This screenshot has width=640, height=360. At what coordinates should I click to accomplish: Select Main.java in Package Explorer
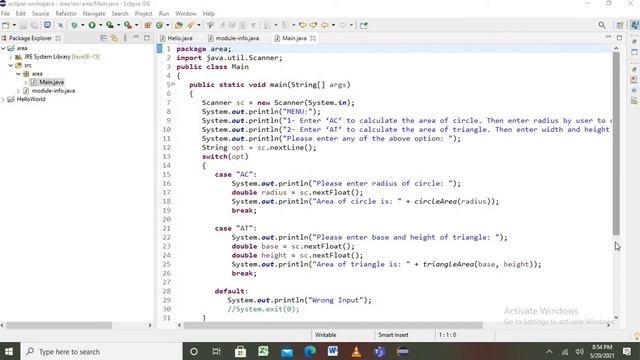[x=51, y=82]
